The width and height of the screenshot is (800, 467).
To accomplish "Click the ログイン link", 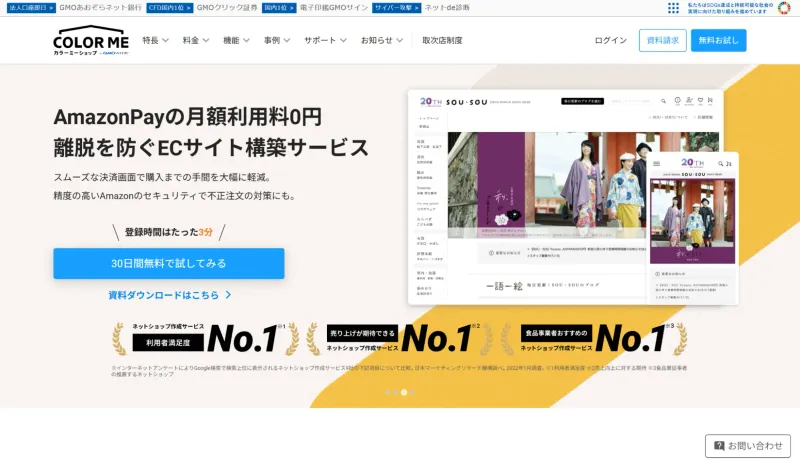I will tap(611, 40).
